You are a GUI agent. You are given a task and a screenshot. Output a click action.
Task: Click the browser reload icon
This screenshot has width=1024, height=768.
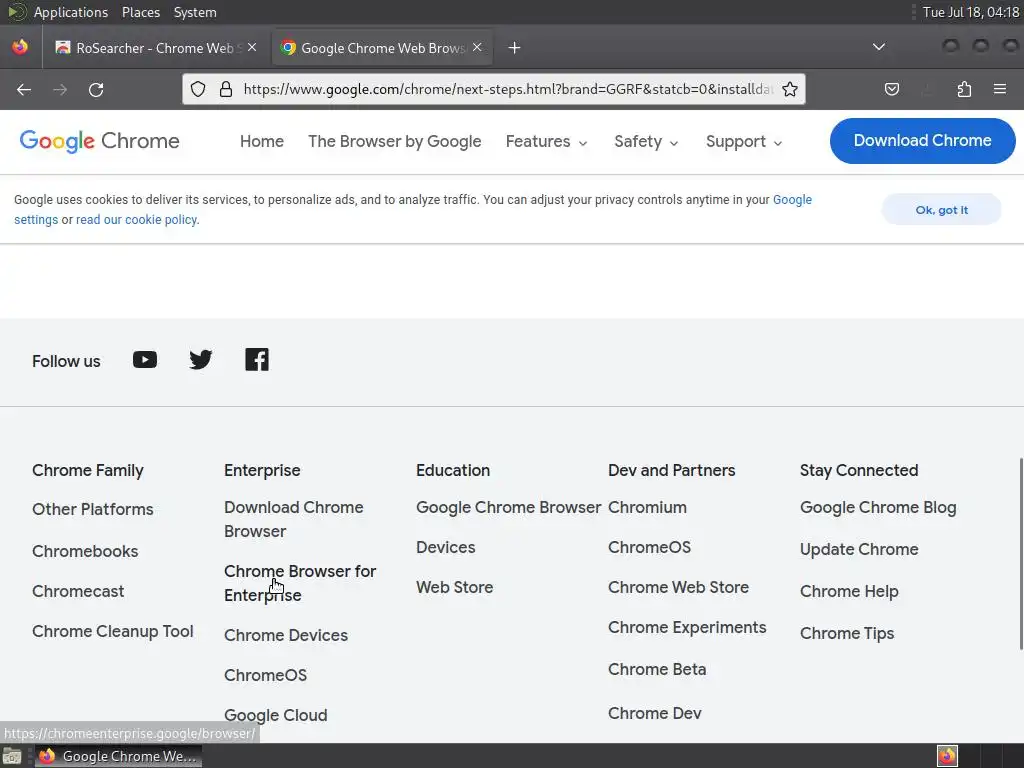96,90
